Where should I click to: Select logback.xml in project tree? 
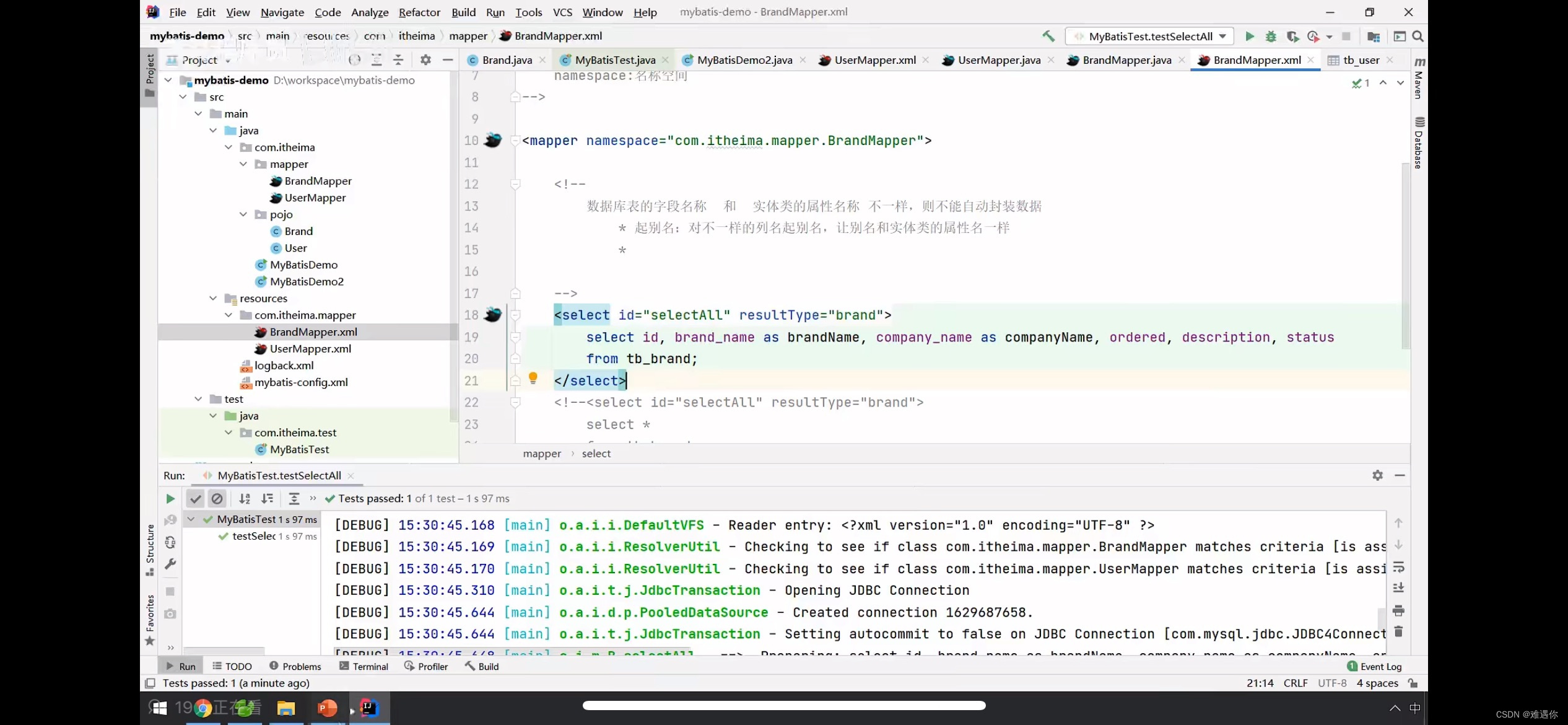point(284,366)
